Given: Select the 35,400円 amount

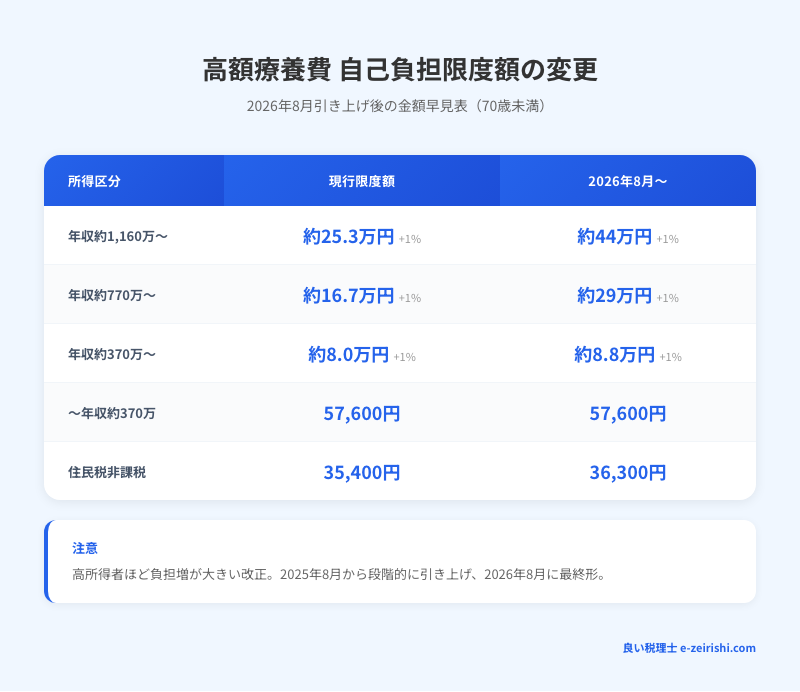Looking at the screenshot, I should 362,472.
